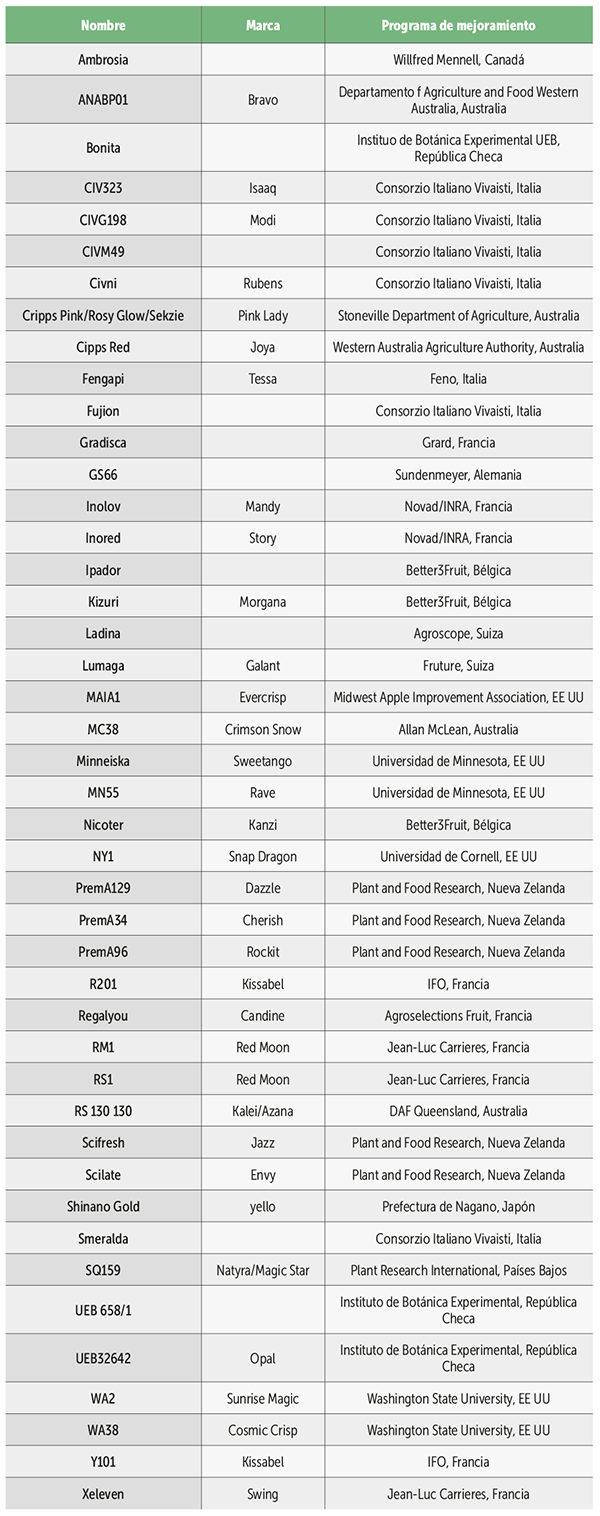600x1516 pixels.
Task: Click the Cripps Pink/Rosy Glow/Sekzie cell
Action: tap(103, 315)
